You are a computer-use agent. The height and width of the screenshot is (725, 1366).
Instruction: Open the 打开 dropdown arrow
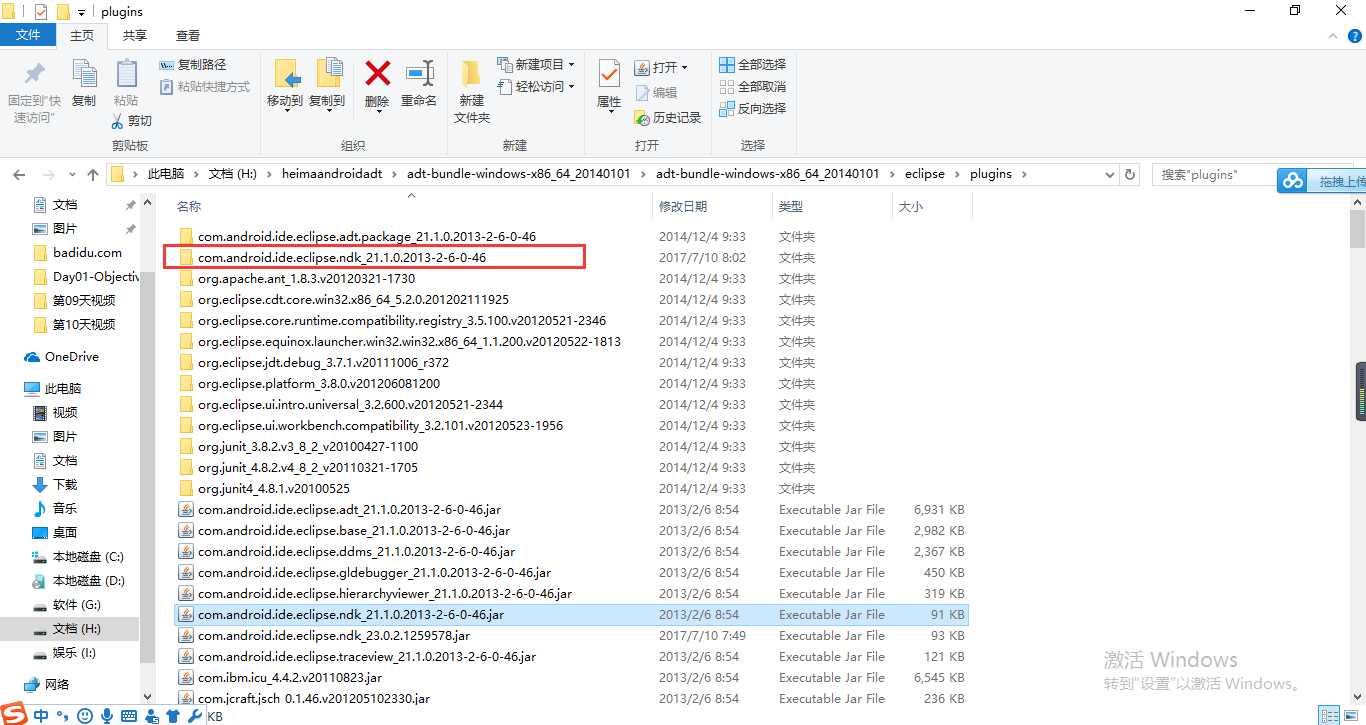(684, 68)
